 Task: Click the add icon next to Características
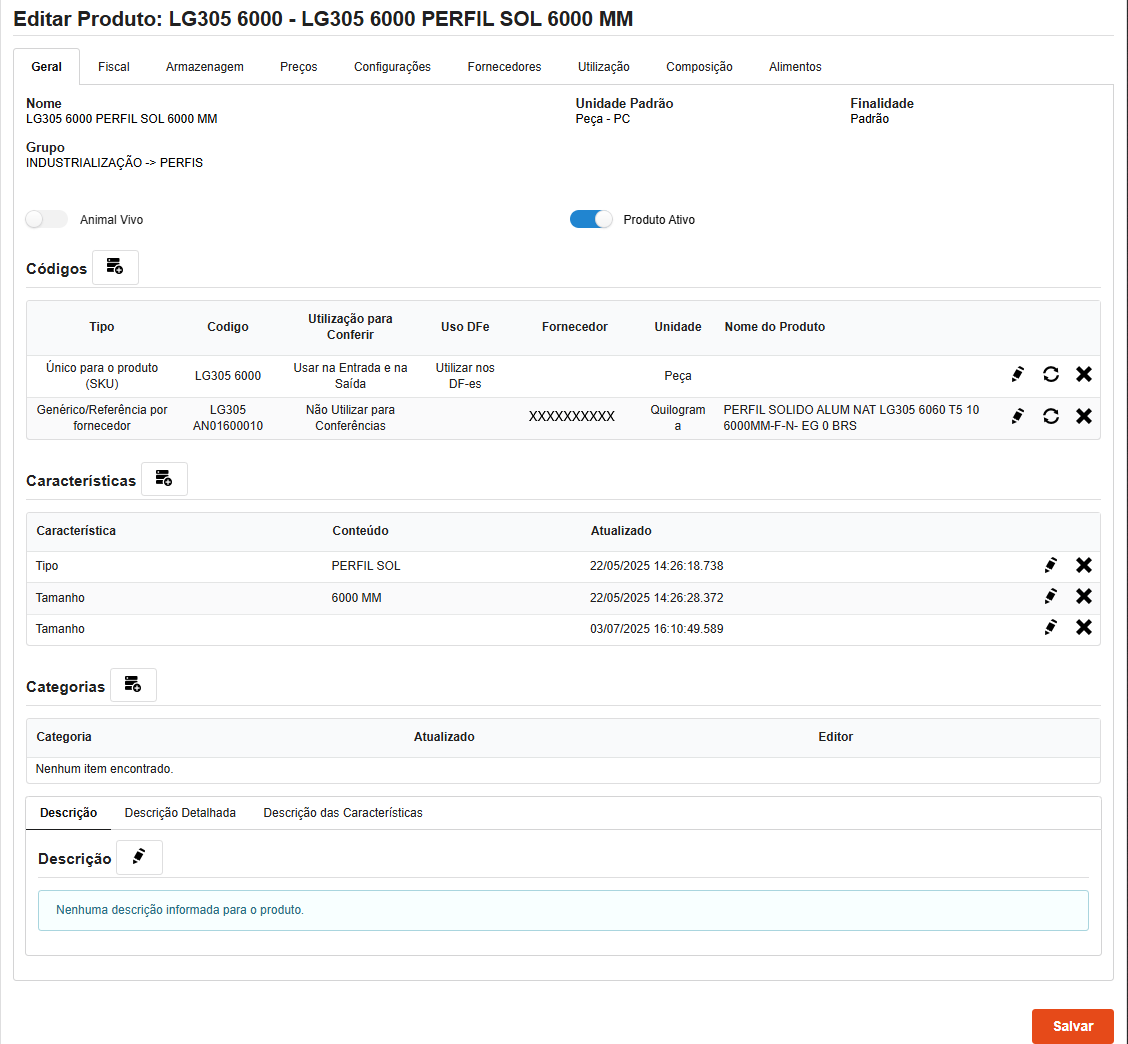[x=164, y=480]
